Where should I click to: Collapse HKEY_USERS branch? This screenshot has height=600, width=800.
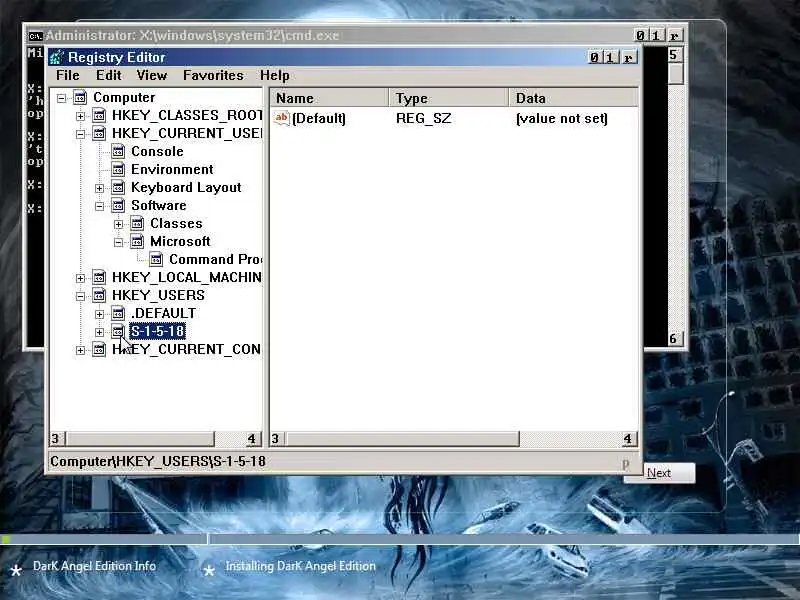[x=81, y=296]
